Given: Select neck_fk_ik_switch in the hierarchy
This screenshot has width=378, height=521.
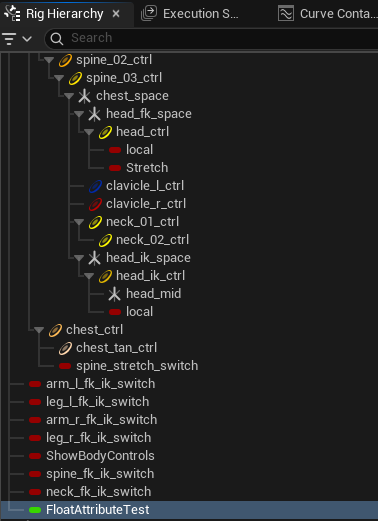Looking at the screenshot, I should tap(98, 492).
